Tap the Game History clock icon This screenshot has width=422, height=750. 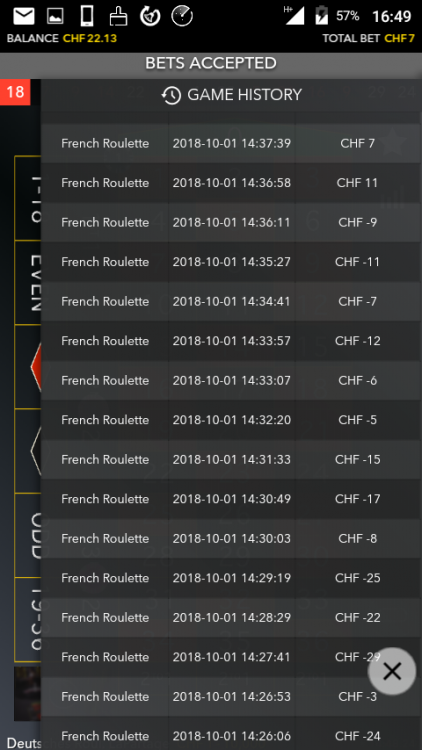coord(171,95)
